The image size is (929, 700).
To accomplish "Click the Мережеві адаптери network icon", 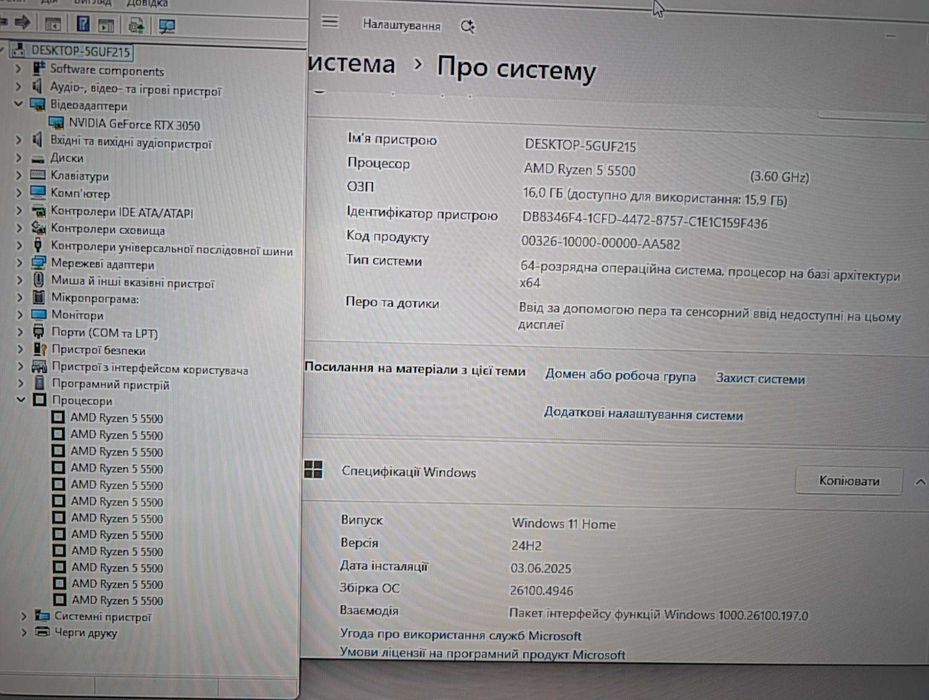I will coord(39,263).
